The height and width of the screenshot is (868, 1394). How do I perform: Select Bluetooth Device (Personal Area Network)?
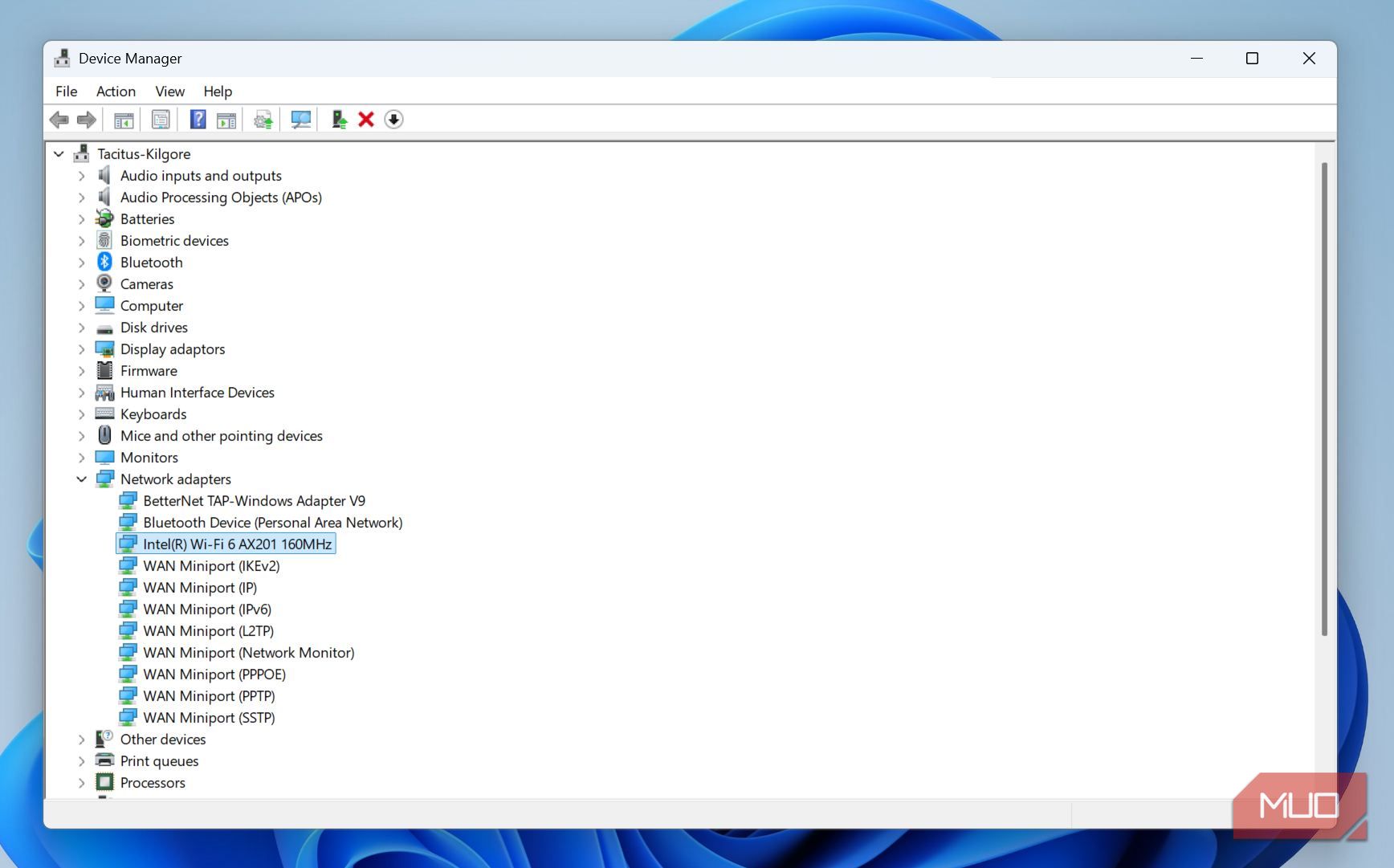click(x=272, y=522)
